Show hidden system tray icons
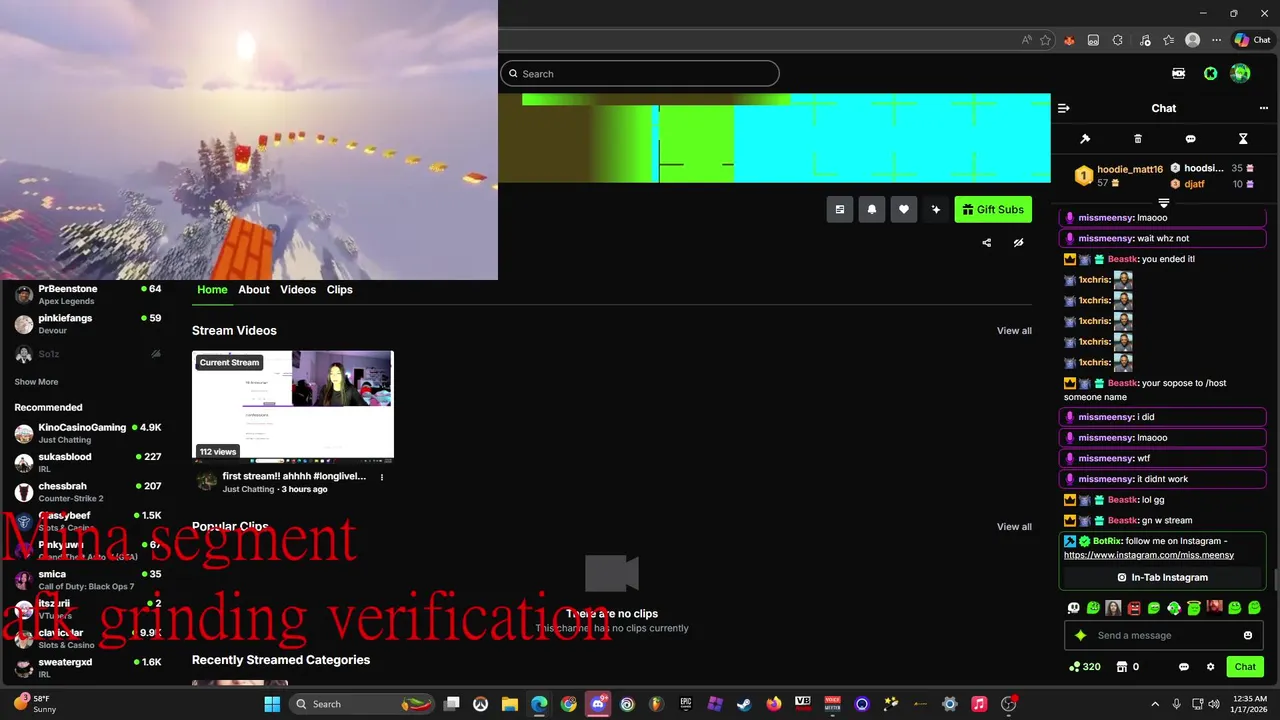 [x=1155, y=704]
